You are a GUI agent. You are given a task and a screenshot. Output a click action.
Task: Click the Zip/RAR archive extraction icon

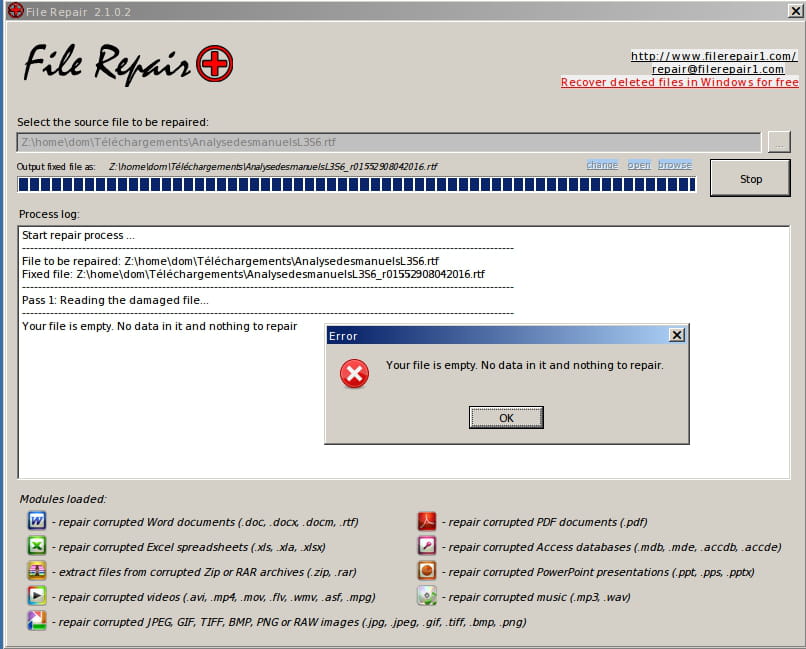point(36,571)
